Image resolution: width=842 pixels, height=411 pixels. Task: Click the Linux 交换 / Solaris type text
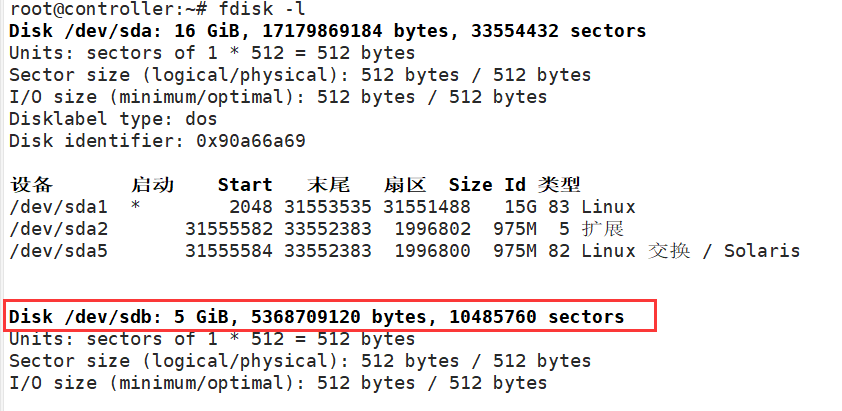tap(690, 250)
